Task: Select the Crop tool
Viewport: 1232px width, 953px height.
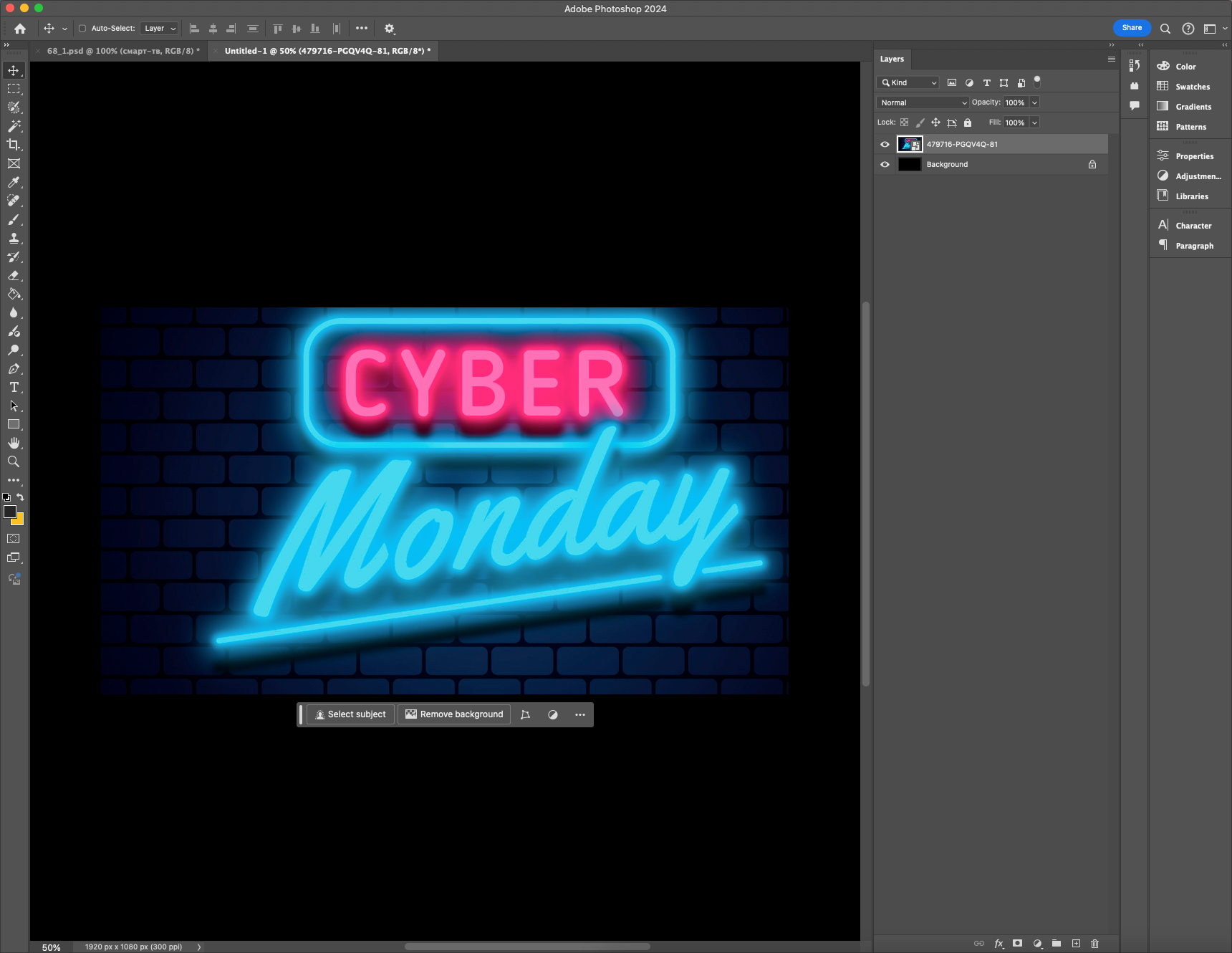Action: (x=14, y=145)
